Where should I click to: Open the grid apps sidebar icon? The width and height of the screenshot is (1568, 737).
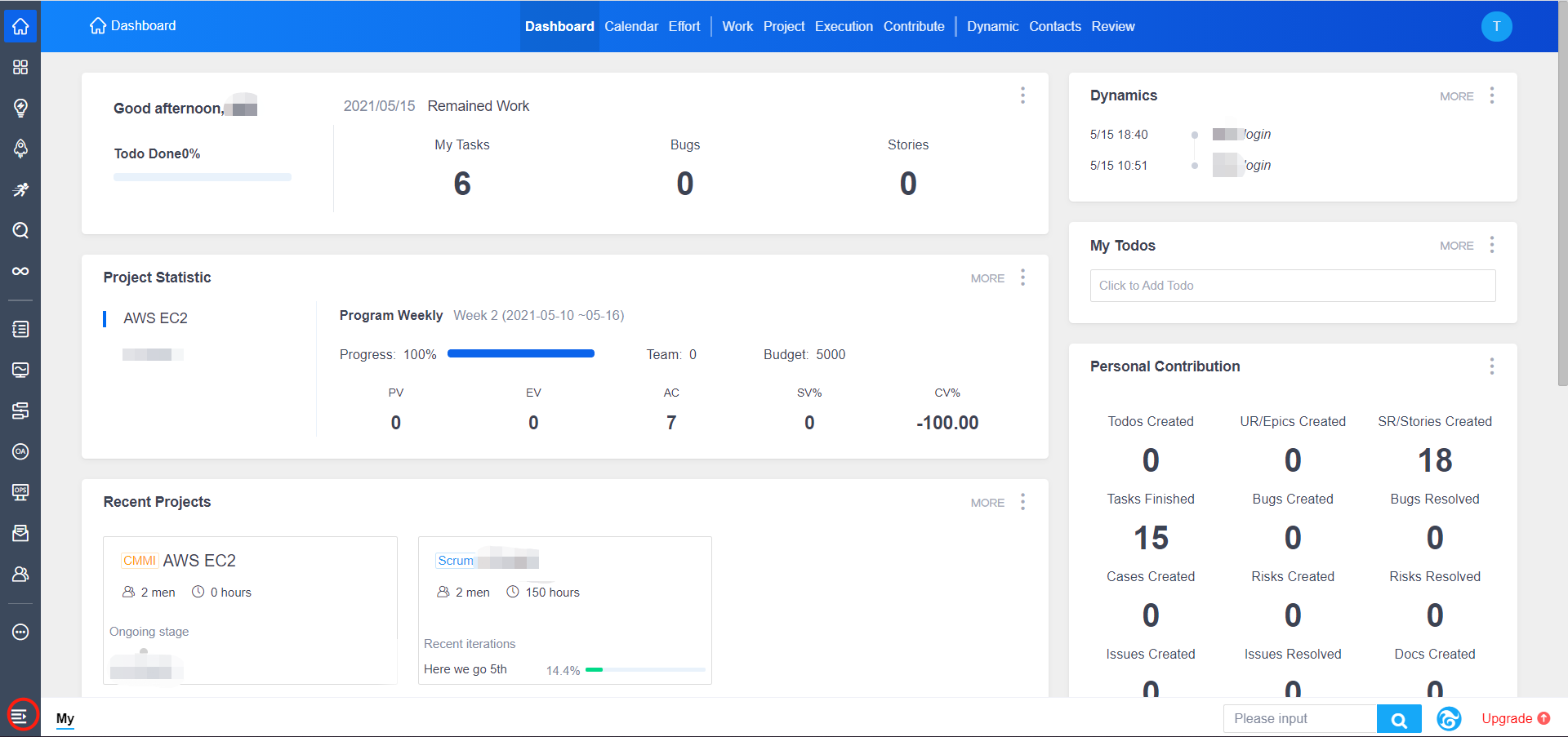pos(20,67)
